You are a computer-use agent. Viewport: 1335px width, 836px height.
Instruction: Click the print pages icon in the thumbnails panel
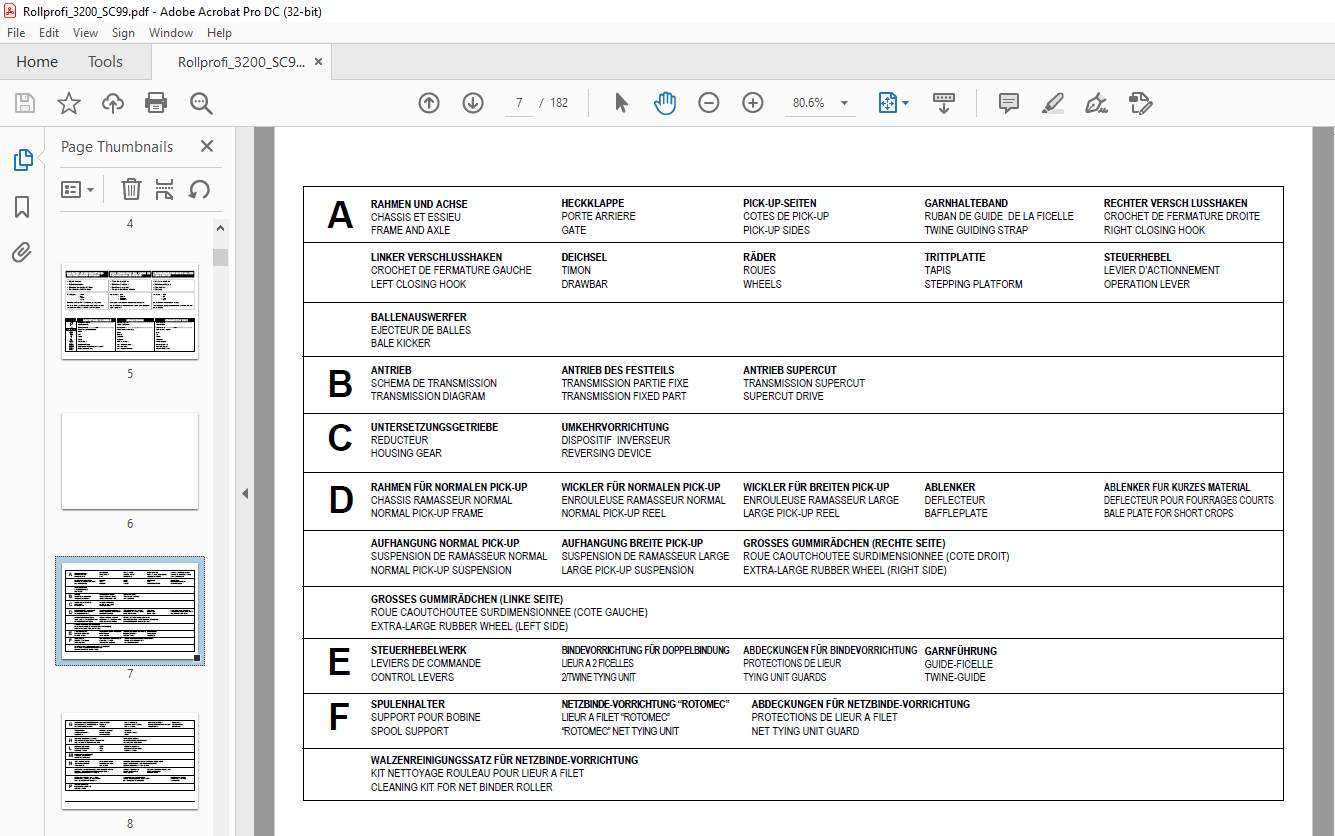click(x=165, y=189)
